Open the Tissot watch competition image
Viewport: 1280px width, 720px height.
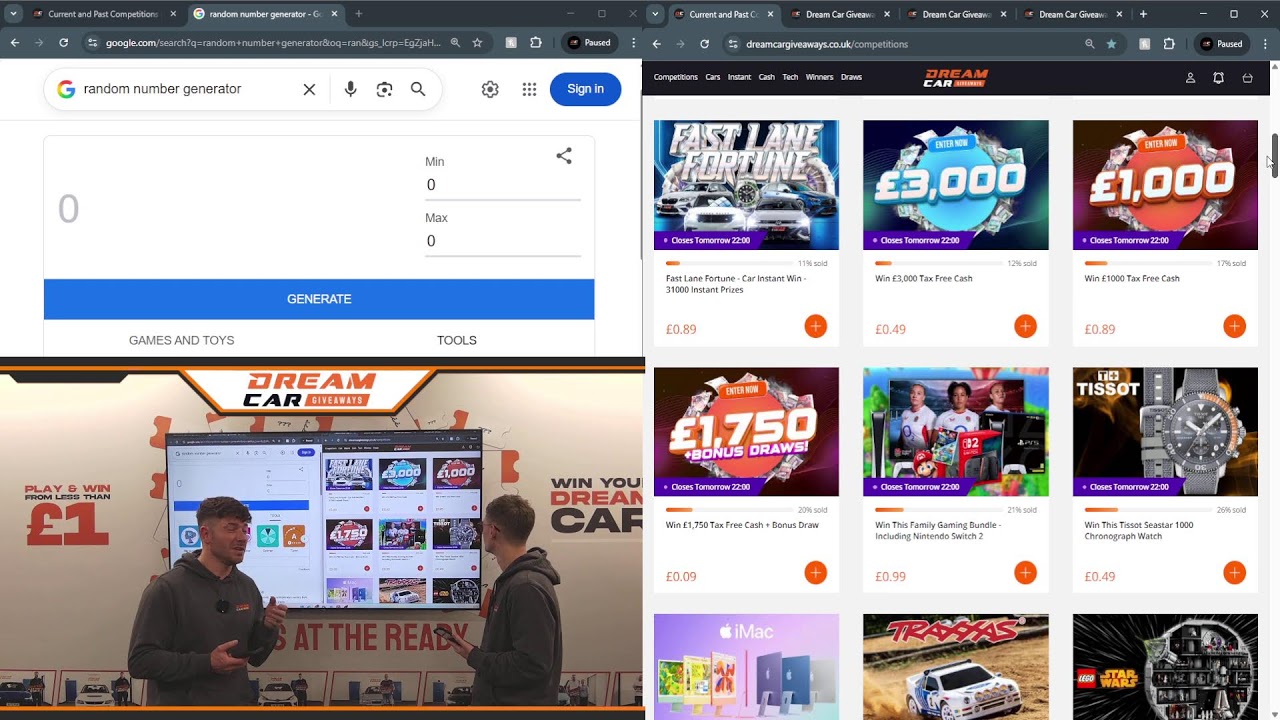pyautogui.click(x=1165, y=432)
